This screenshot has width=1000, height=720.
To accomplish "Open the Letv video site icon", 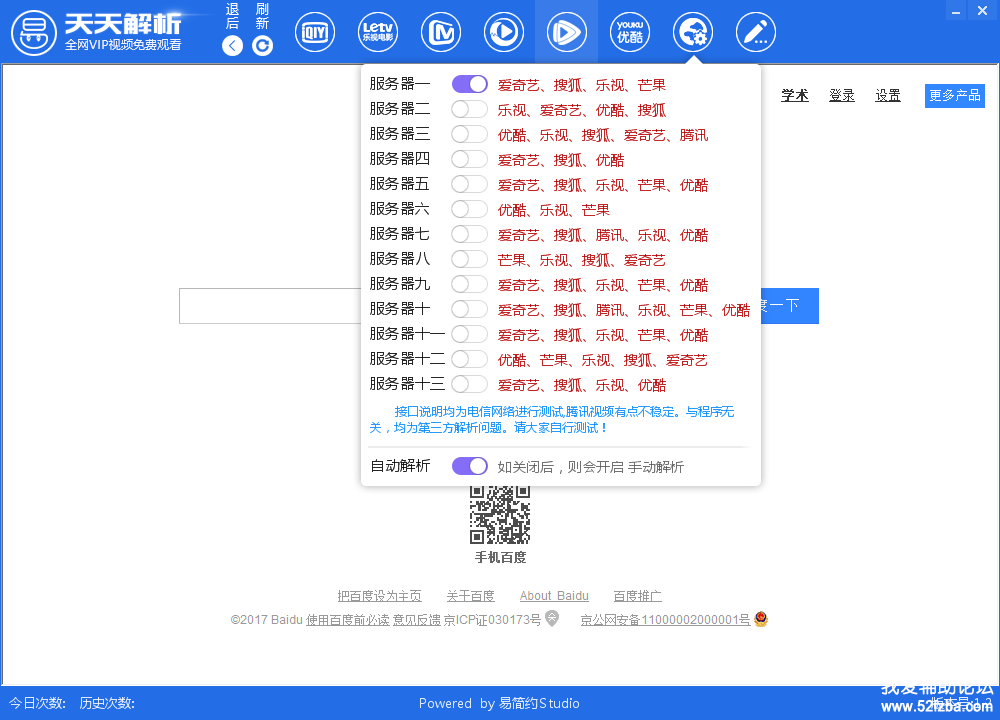I will pyautogui.click(x=378, y=32).
